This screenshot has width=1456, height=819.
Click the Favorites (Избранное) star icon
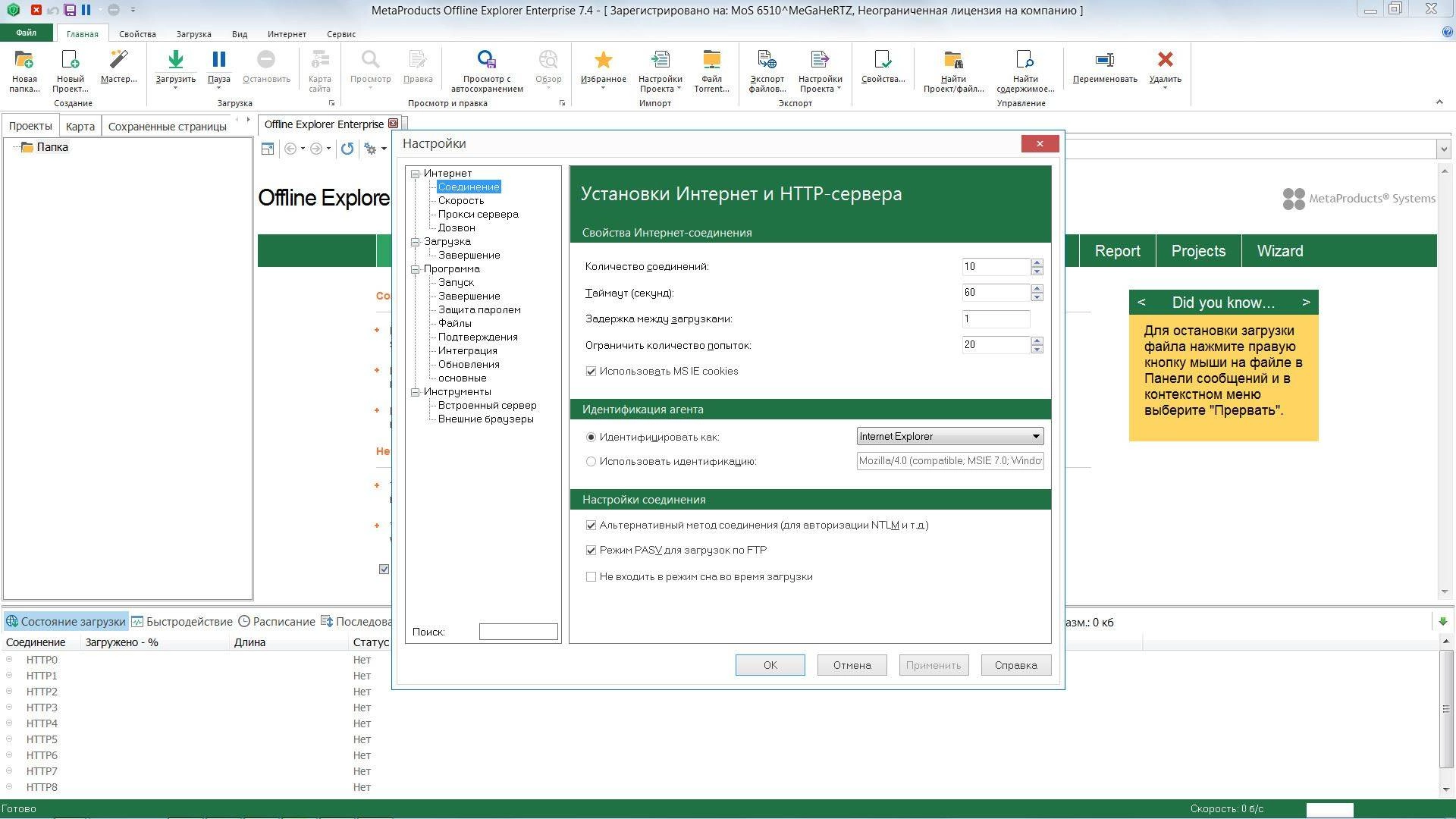pos(604,60)
